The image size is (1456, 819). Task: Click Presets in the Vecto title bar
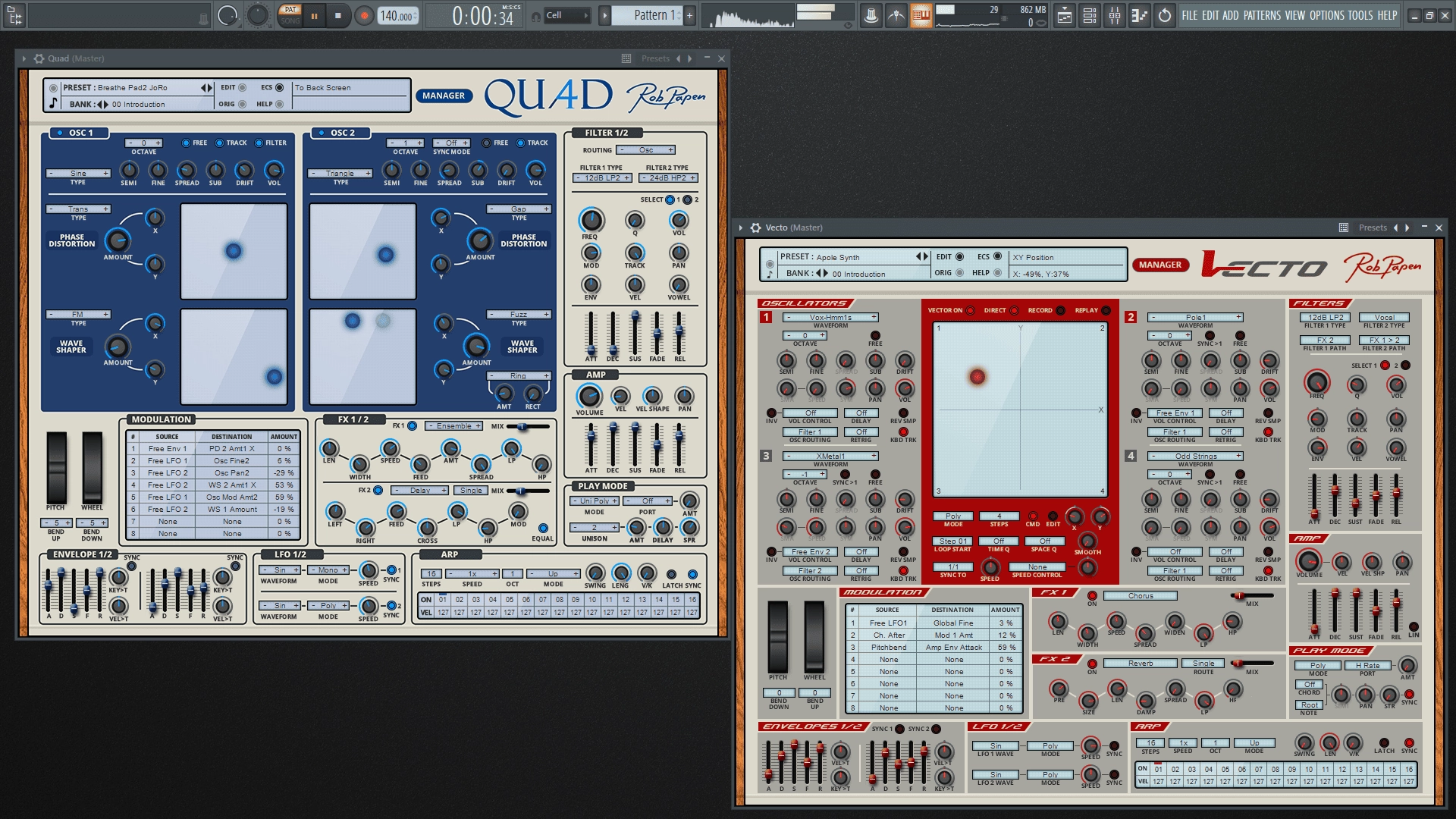(1373, 227)
